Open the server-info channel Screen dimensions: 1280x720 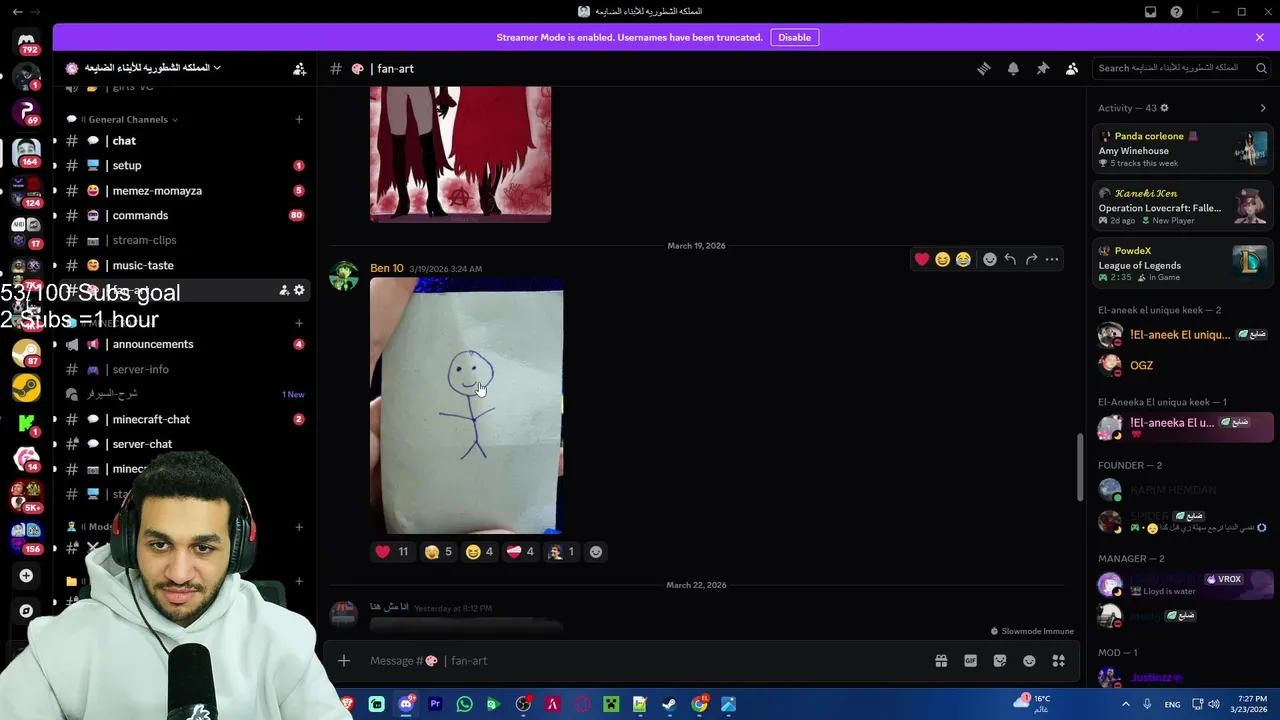185,369
